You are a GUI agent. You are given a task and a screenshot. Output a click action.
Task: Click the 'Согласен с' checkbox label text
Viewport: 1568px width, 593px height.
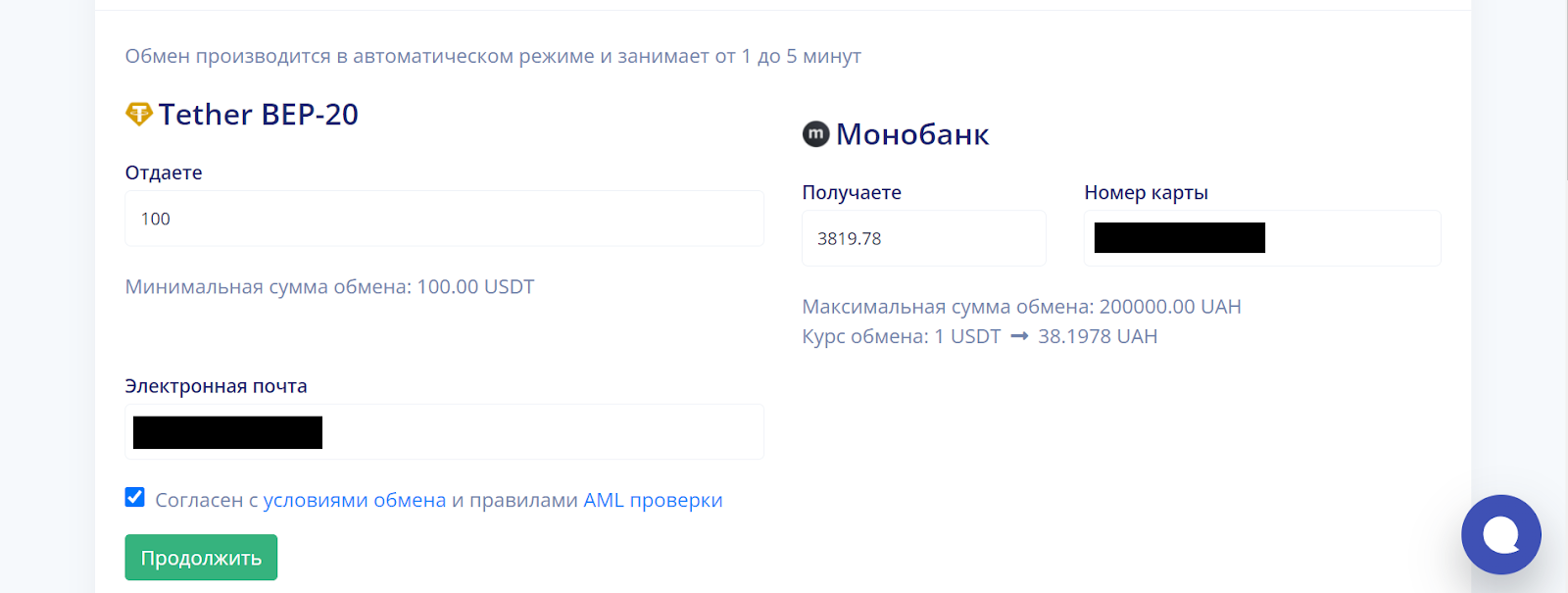point(206,500)
